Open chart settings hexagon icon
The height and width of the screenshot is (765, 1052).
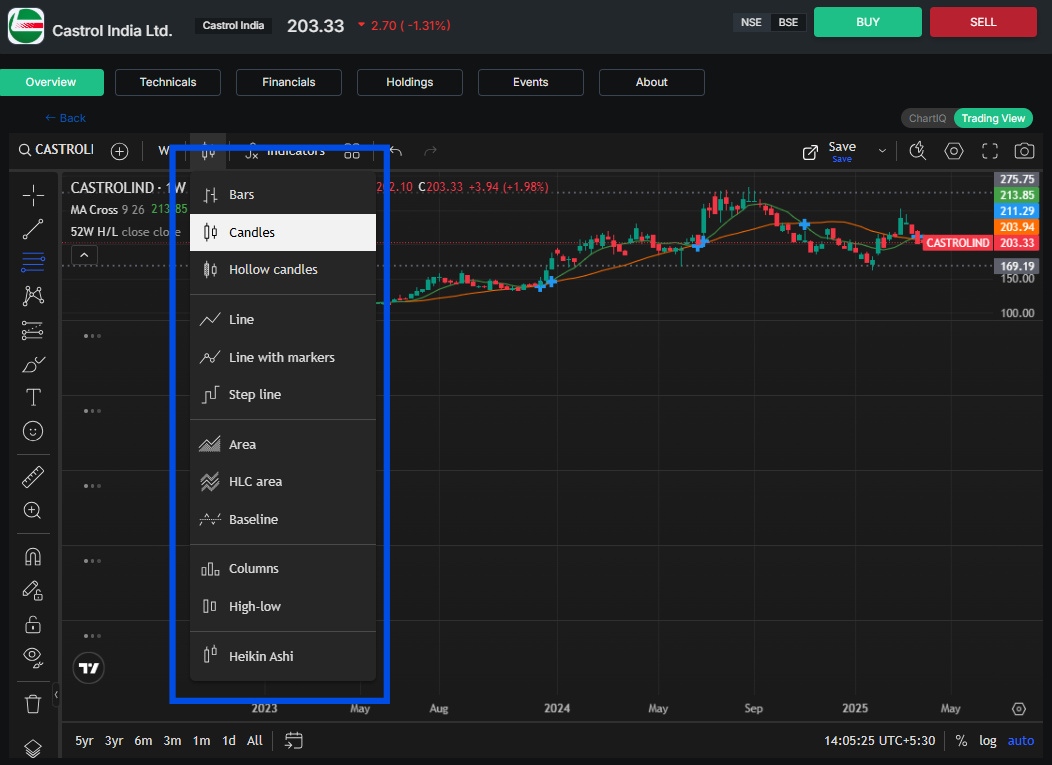(953, 151)
